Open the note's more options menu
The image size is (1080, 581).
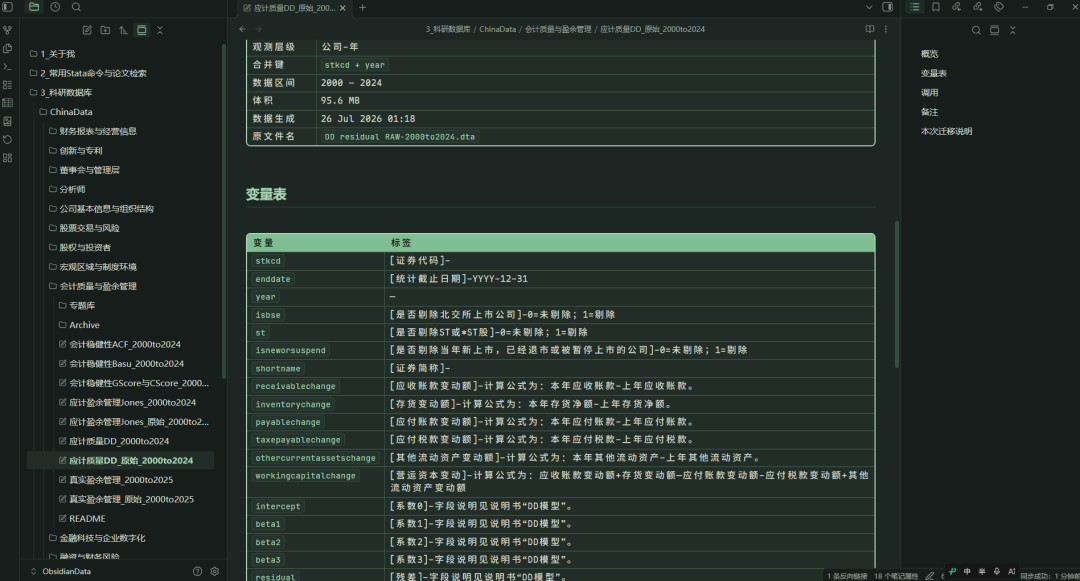(x=886, y=29)
